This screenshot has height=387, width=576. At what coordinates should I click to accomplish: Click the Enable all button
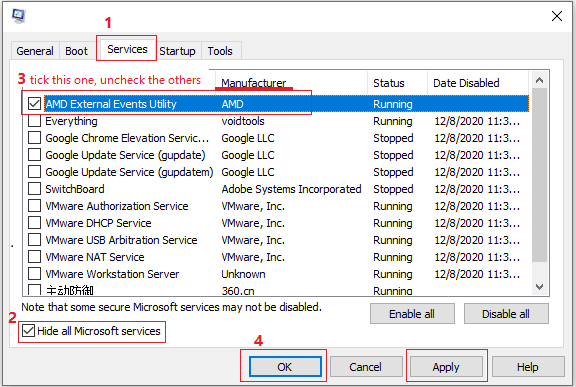pos(412,314)
